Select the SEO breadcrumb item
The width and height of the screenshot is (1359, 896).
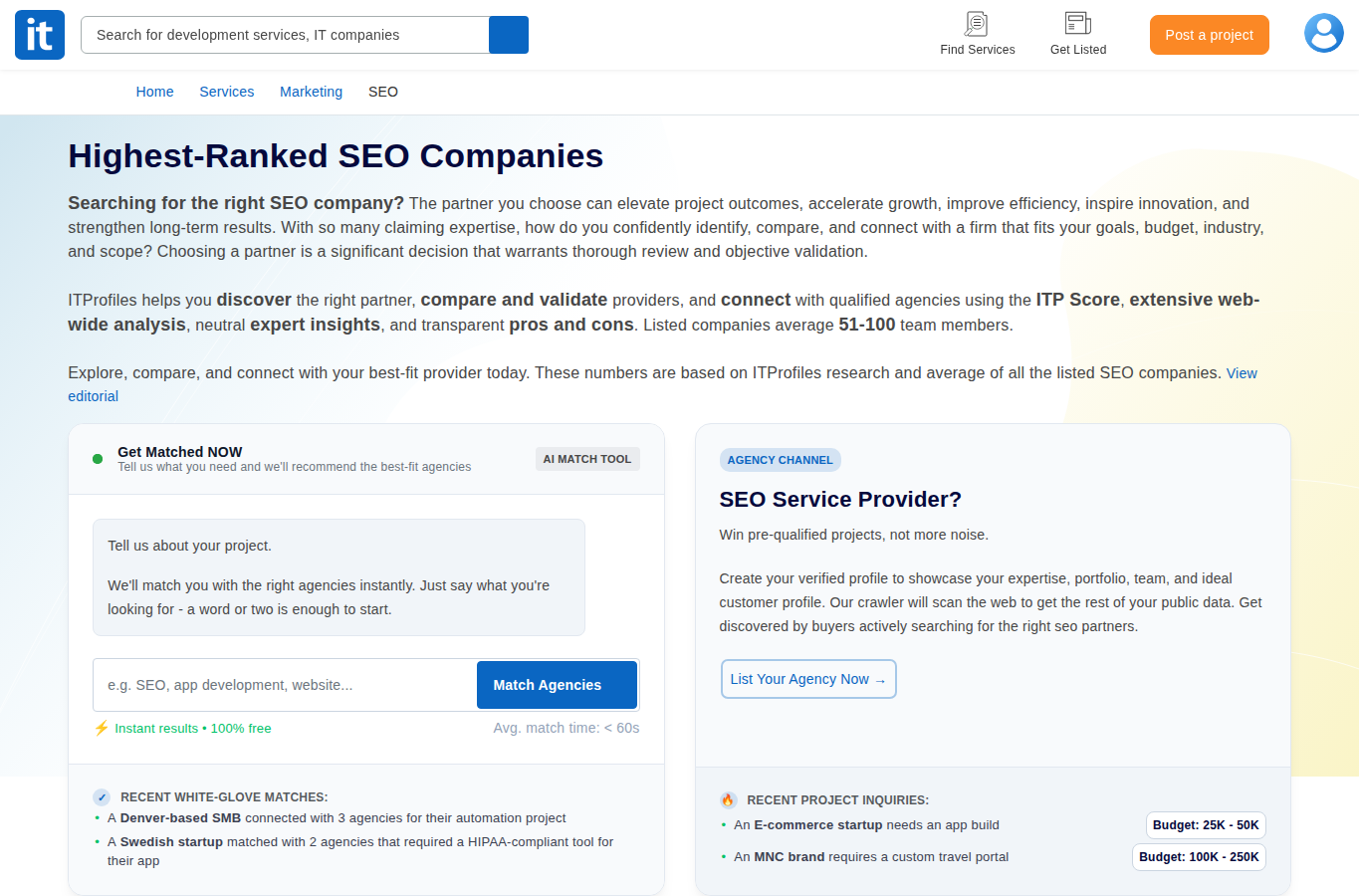click(x=383, y=92)
